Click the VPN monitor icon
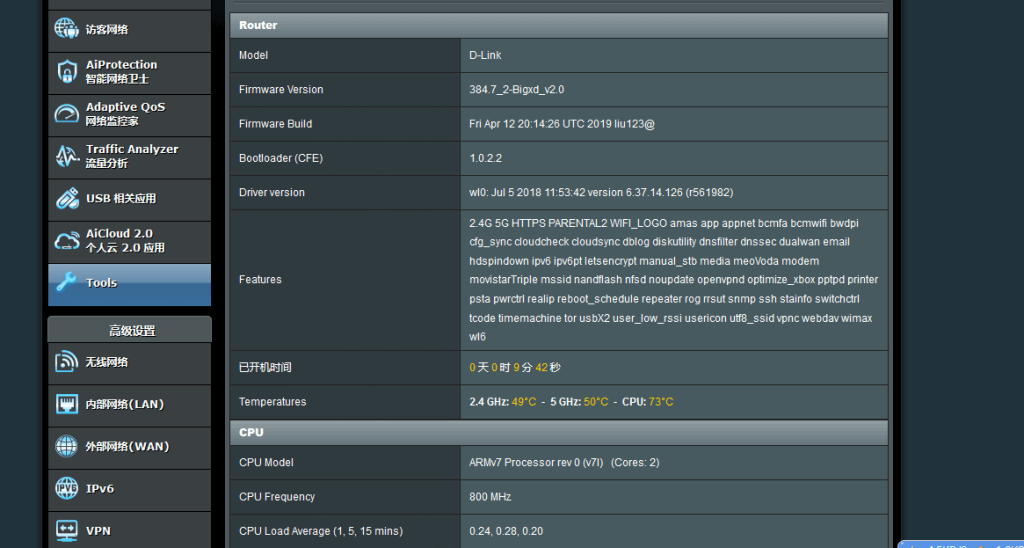Screen dimensions: 1024x548 click(66, 530)
